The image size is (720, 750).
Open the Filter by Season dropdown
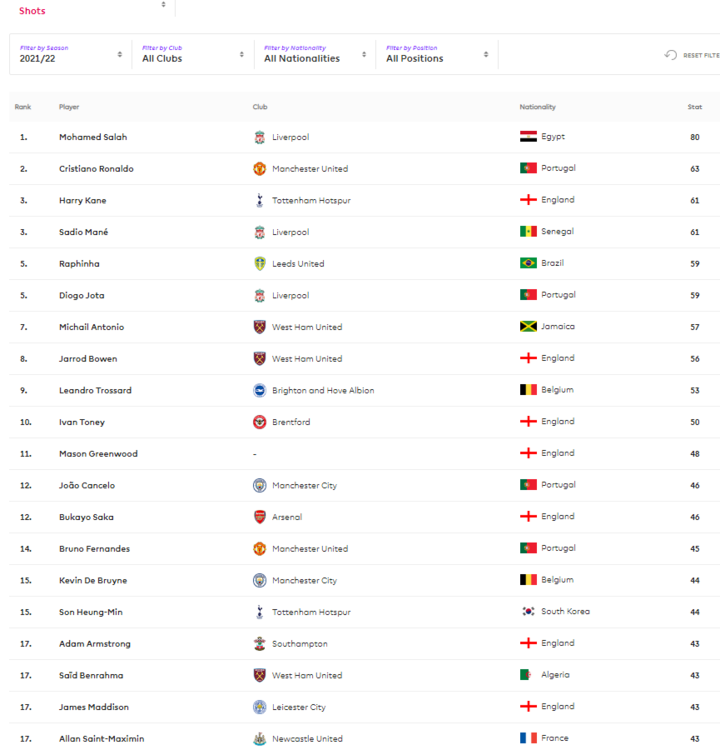coord(71,54)
